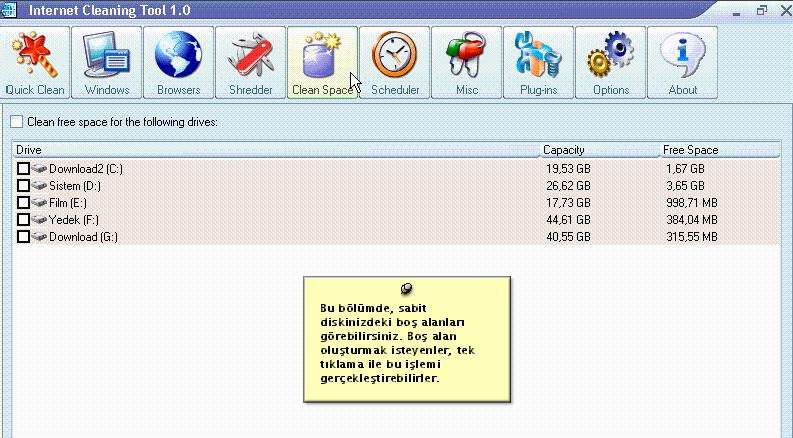Viewport: 793px width, 438px height.
Task: Open the Misc section
Action: (466, 63)
